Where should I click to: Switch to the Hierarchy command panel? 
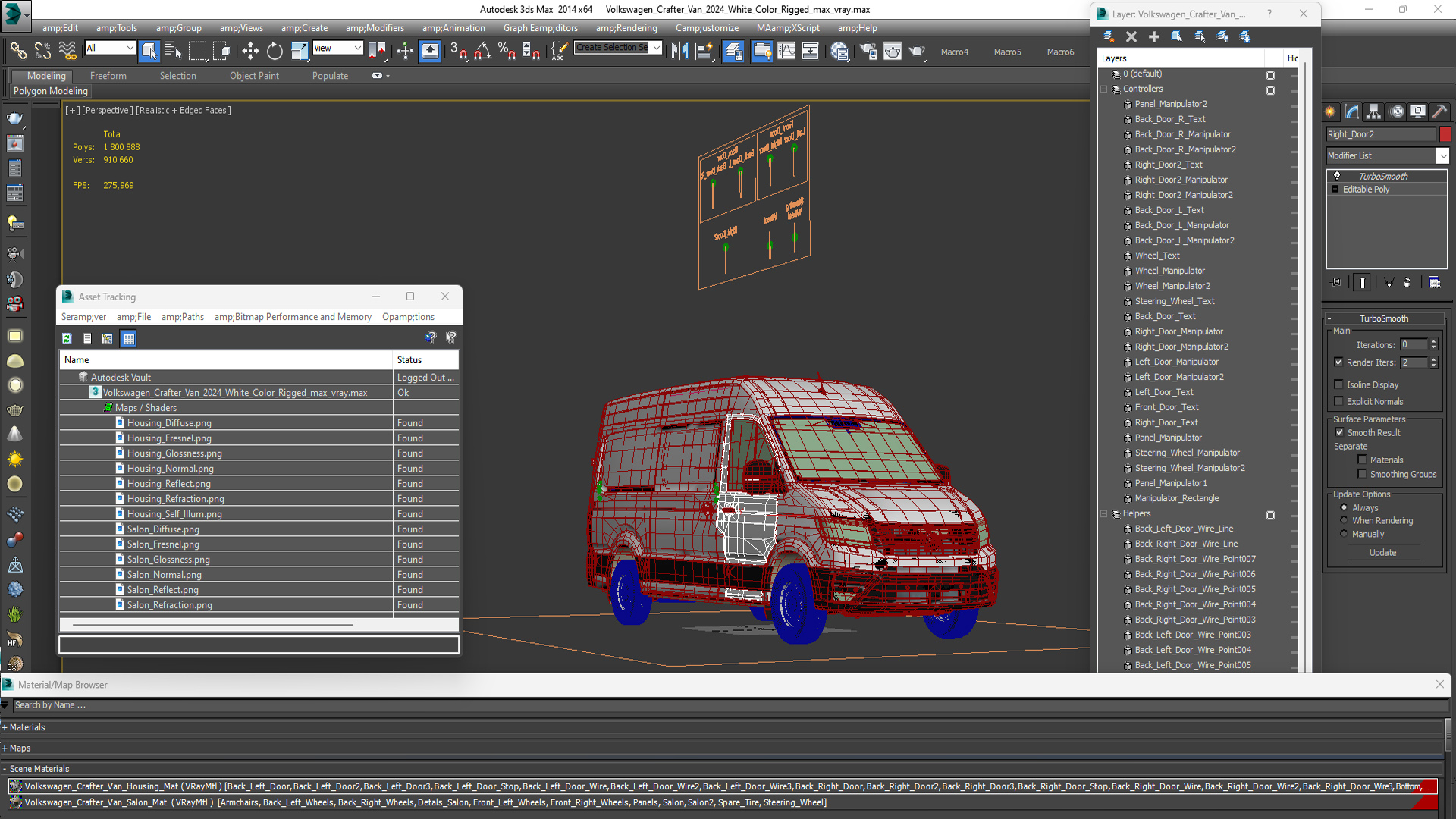pyautogui.click(x=1373, y=112)
